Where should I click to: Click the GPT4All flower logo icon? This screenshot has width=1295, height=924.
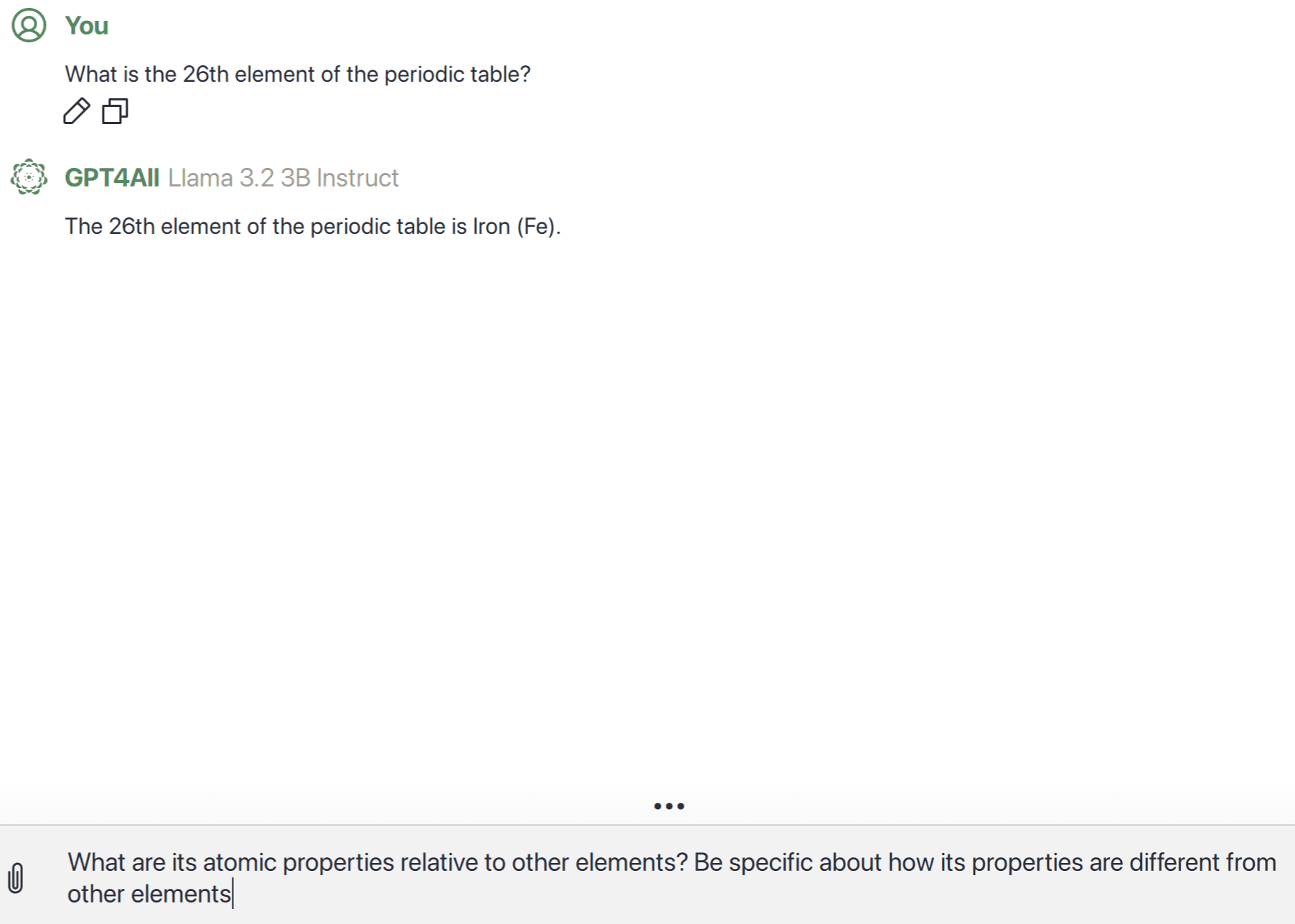29,176
